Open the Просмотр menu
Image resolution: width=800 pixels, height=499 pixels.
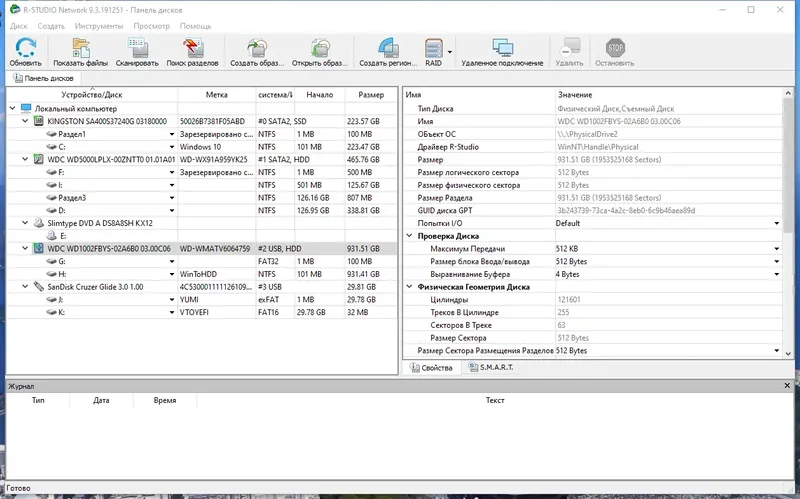click(x=152, y=26)
